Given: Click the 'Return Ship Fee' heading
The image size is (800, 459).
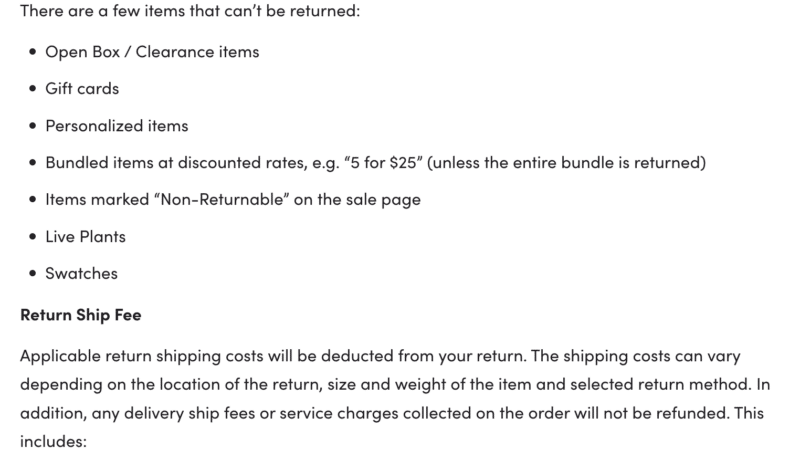Looking at the screenshot, I should [81, 315].
